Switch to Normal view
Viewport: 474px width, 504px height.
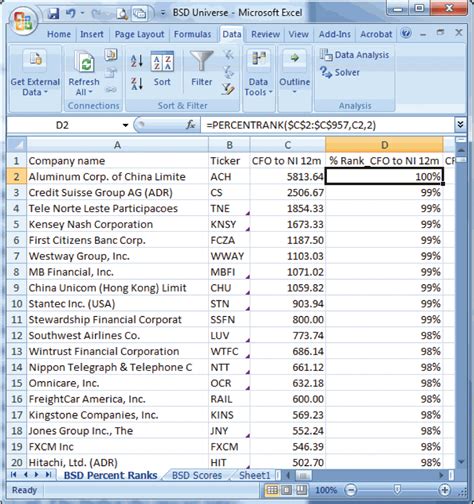click(x=272, y=490)
